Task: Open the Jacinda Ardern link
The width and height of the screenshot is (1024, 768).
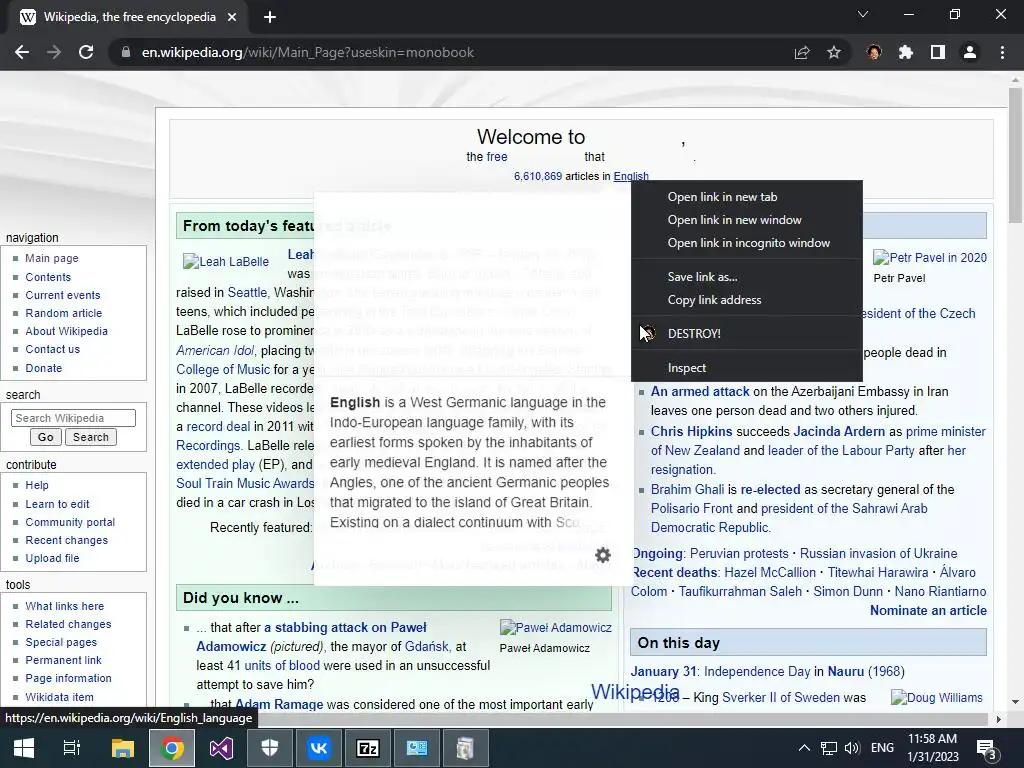Action: [x=839, y=431]
